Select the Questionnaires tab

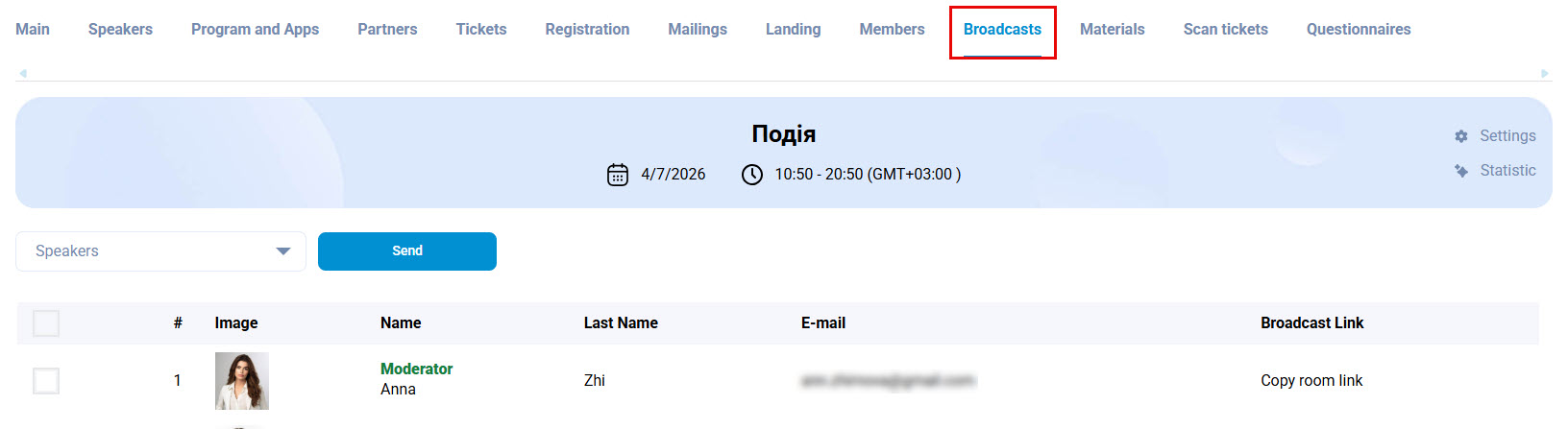point(1358,30)
